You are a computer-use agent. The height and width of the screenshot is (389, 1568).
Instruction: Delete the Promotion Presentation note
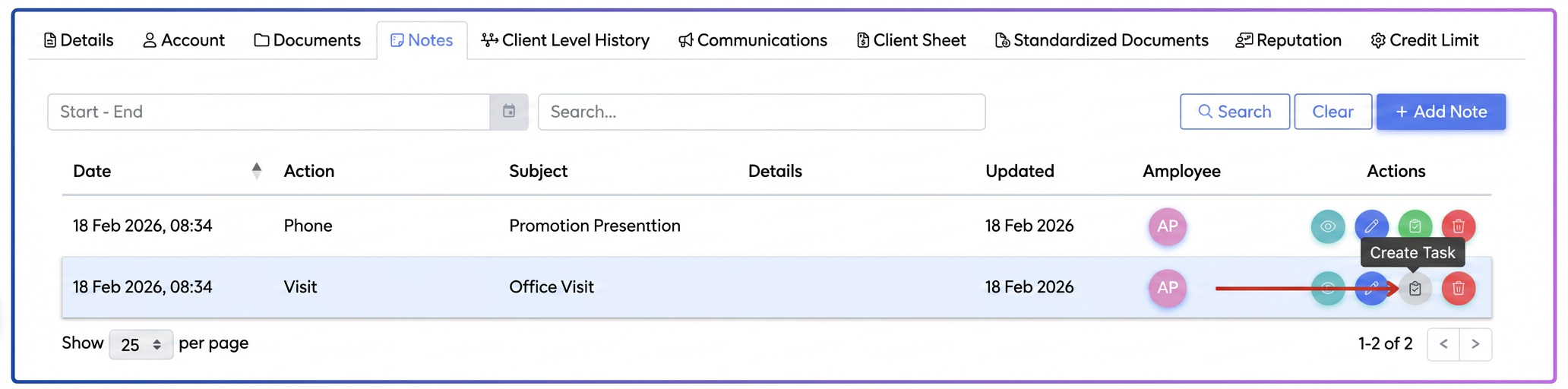click(x=1459, y=226)
